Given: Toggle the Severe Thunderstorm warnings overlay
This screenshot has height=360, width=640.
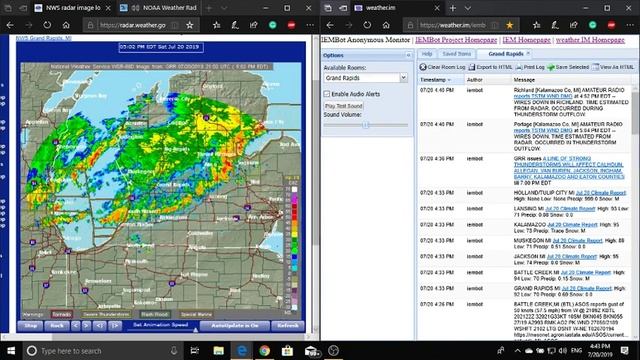Looking at the screenshot, I should pos(106,314).
